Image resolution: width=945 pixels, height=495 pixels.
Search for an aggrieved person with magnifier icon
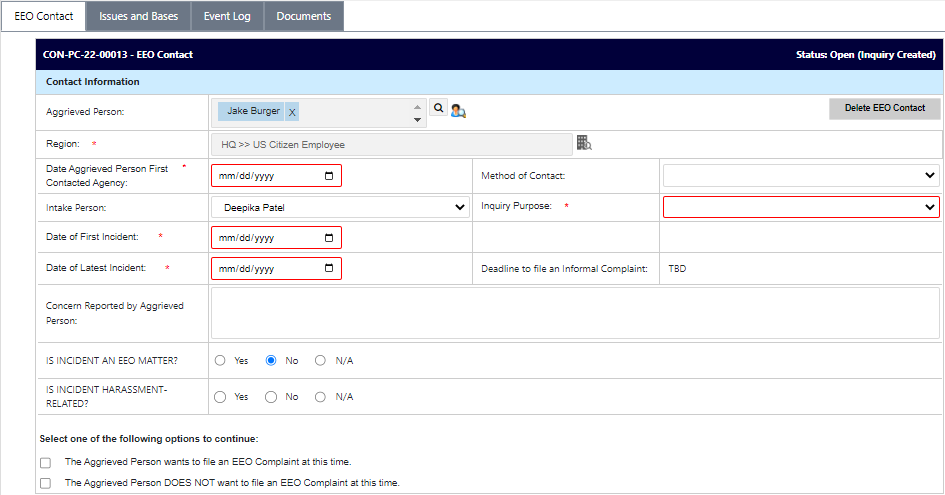click(439, 108)
